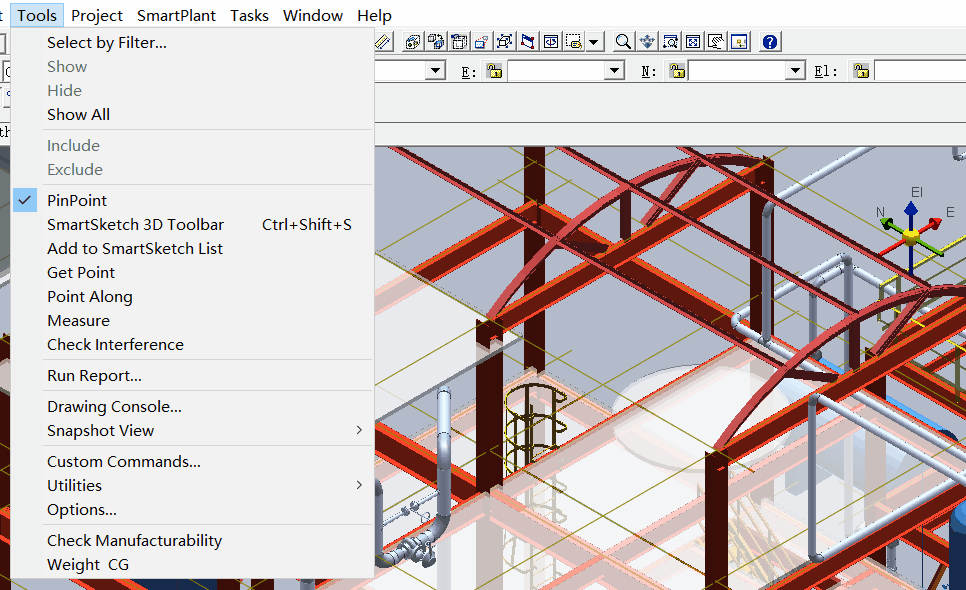
Task: Open the Project menu
Action: click(97, 15)
